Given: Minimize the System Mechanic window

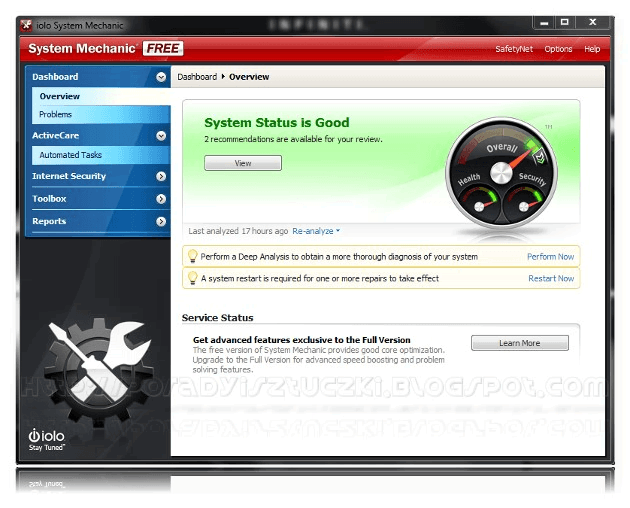Looking at the screenshot, I should [544, 23].
